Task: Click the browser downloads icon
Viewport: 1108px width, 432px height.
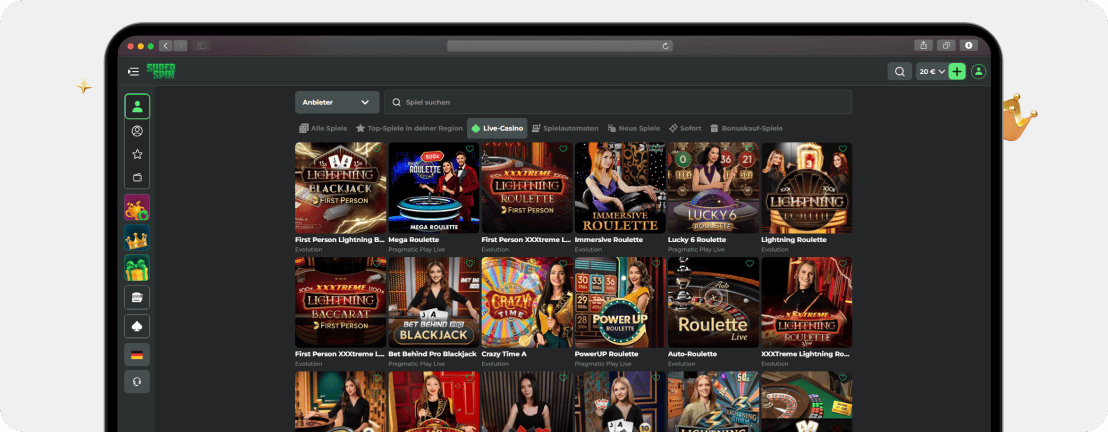Action: tap(968, 45)
